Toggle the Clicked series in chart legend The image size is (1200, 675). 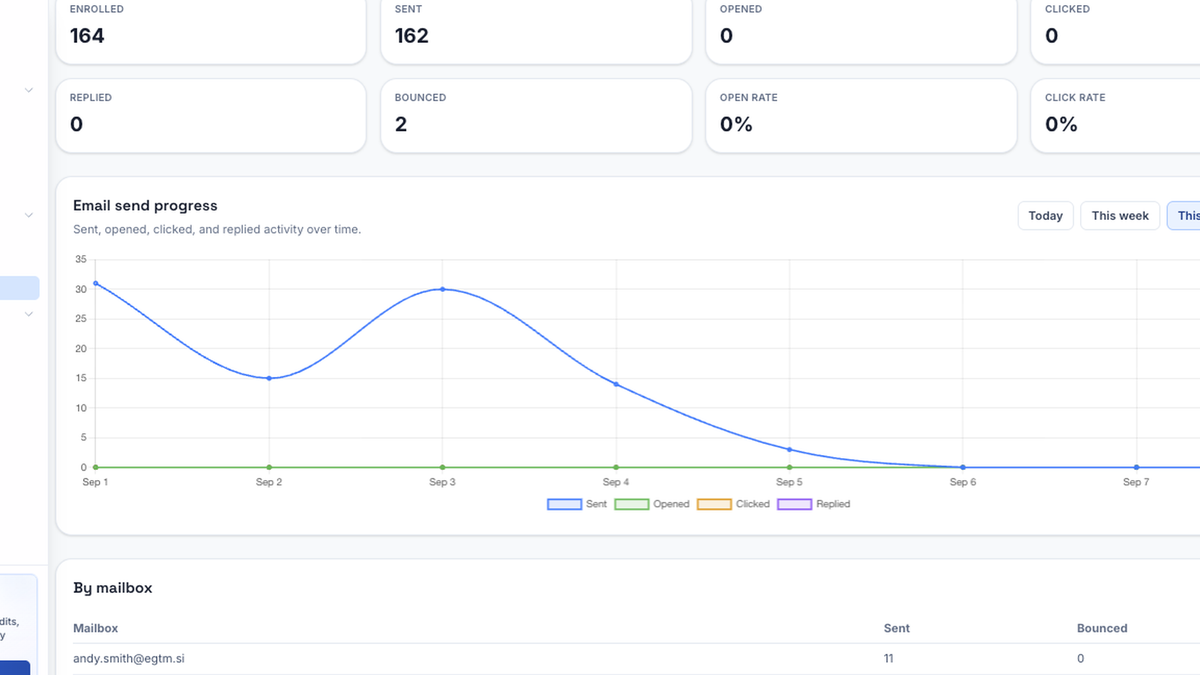[x=733, y=504]
